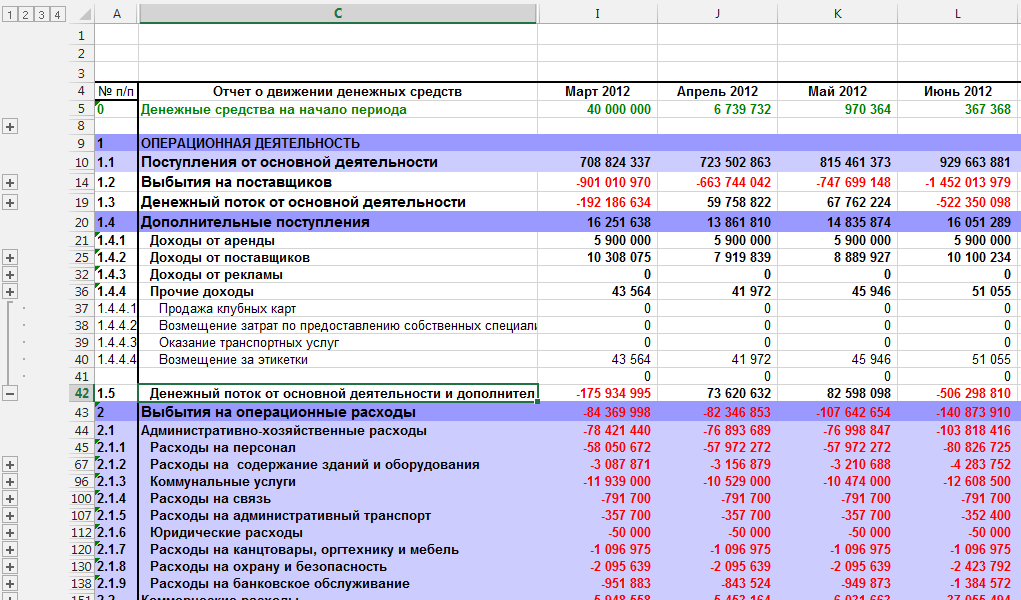Collapse the group with minus button at row 42
The height and width of the screenshot is (600, 1021).
point(10,393)
